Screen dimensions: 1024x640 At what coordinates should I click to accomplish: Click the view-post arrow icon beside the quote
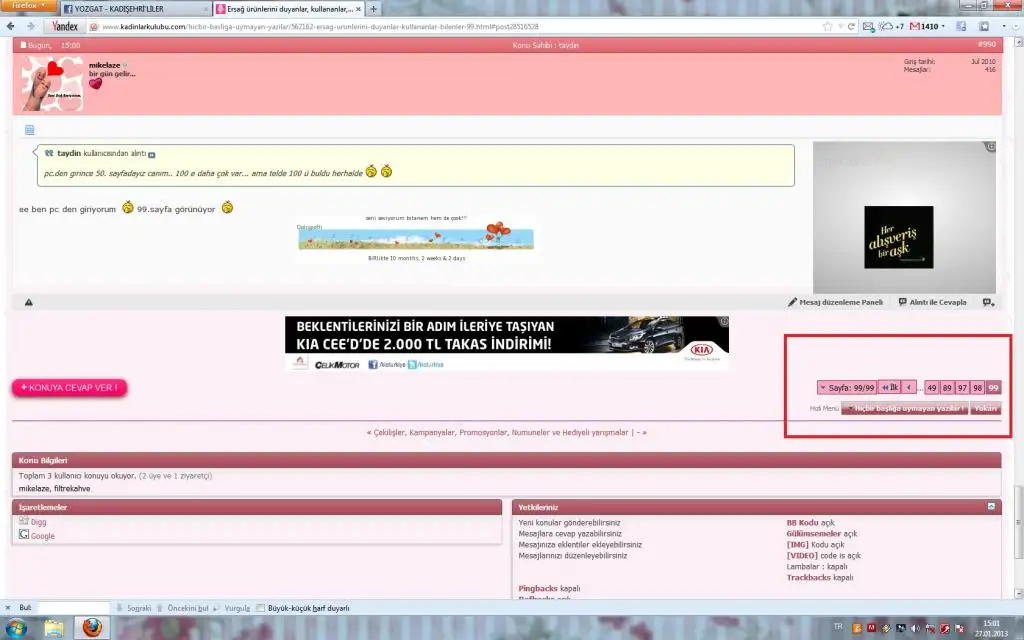(x=152, y=154)
